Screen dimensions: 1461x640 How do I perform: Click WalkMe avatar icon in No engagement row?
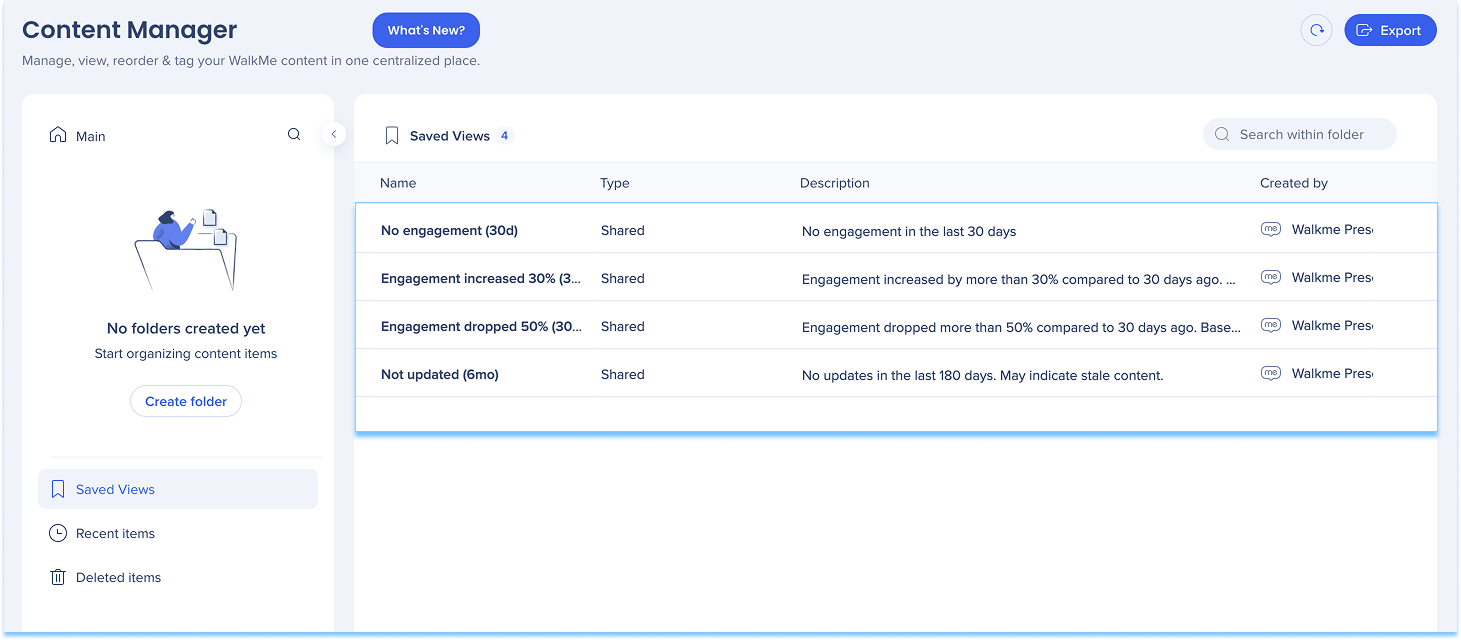[1270, 229]
